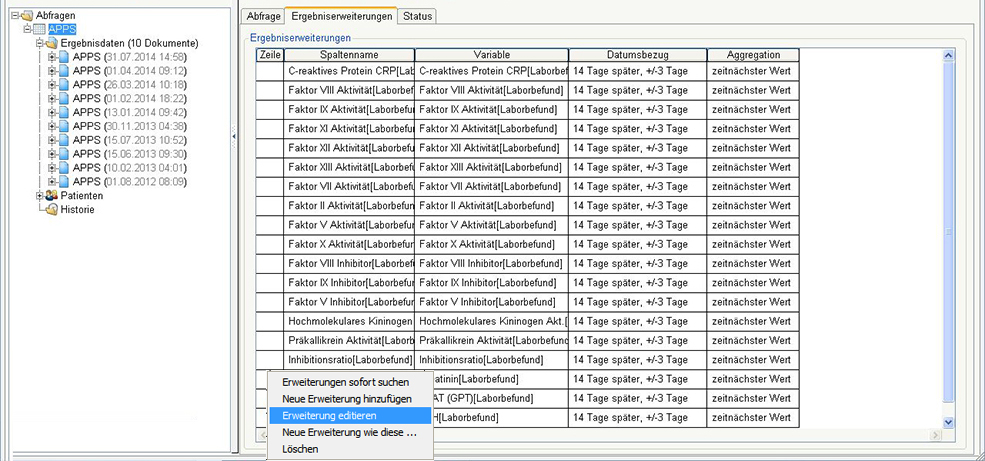
Task: Click 'Löschen' in the context menu
Action: click(x=300, y=449)
